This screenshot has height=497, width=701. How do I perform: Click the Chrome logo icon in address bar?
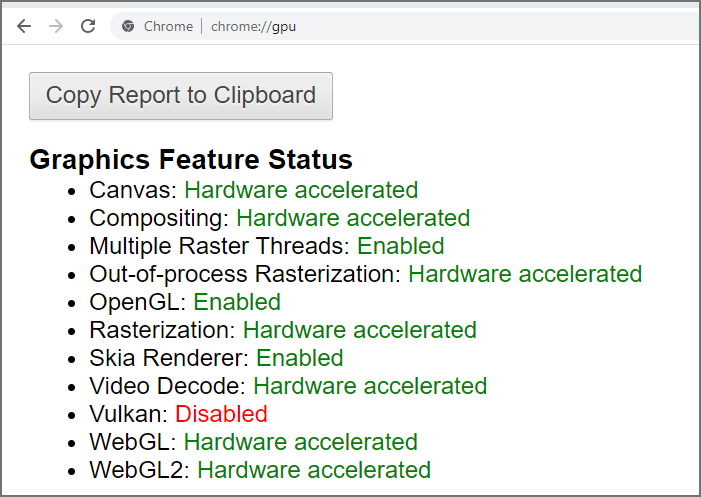coord(128,26)
